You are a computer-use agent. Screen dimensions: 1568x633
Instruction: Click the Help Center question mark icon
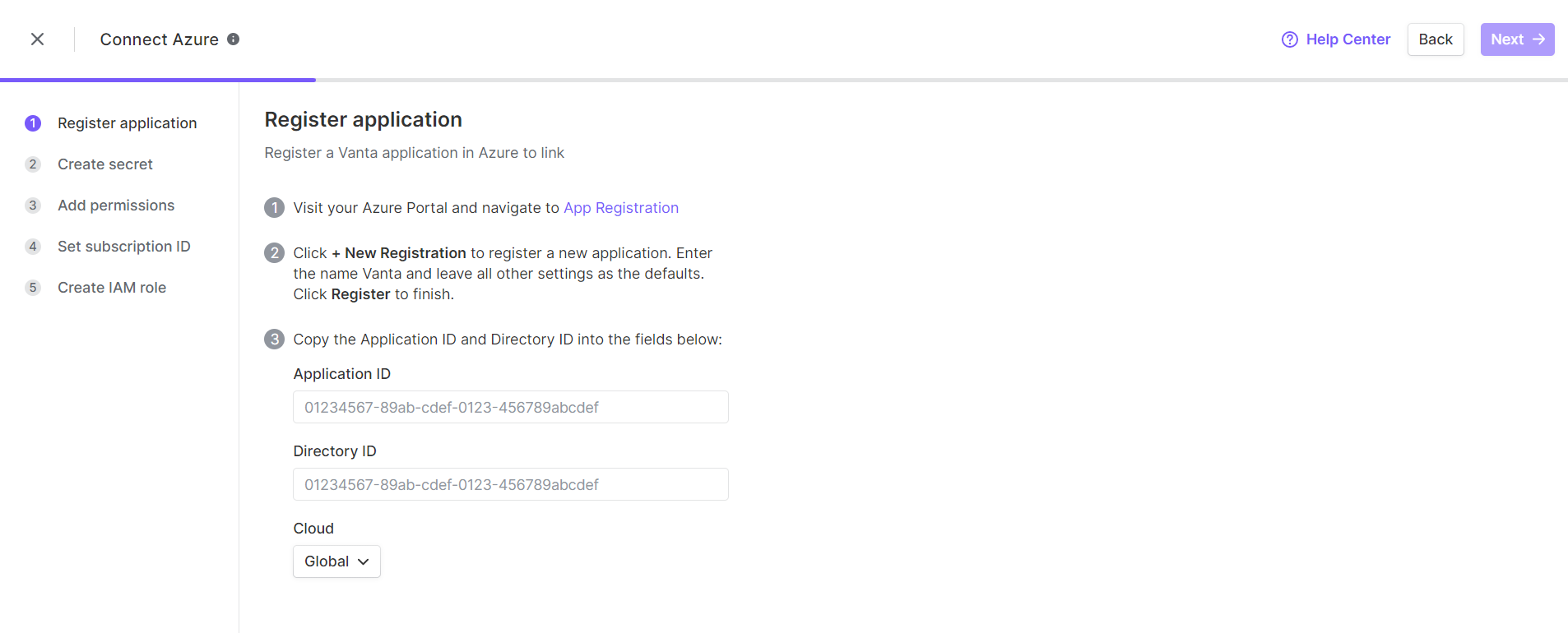pyautogui.click(x=1289, y=39)
